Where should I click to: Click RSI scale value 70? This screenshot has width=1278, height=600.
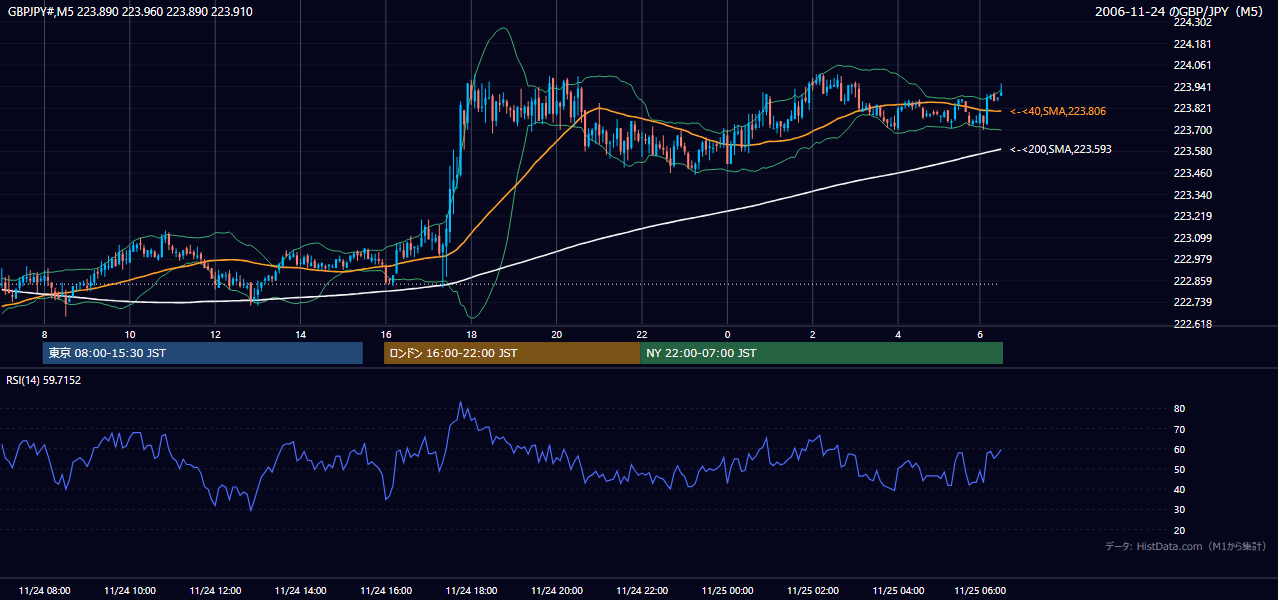point(1179,429)
